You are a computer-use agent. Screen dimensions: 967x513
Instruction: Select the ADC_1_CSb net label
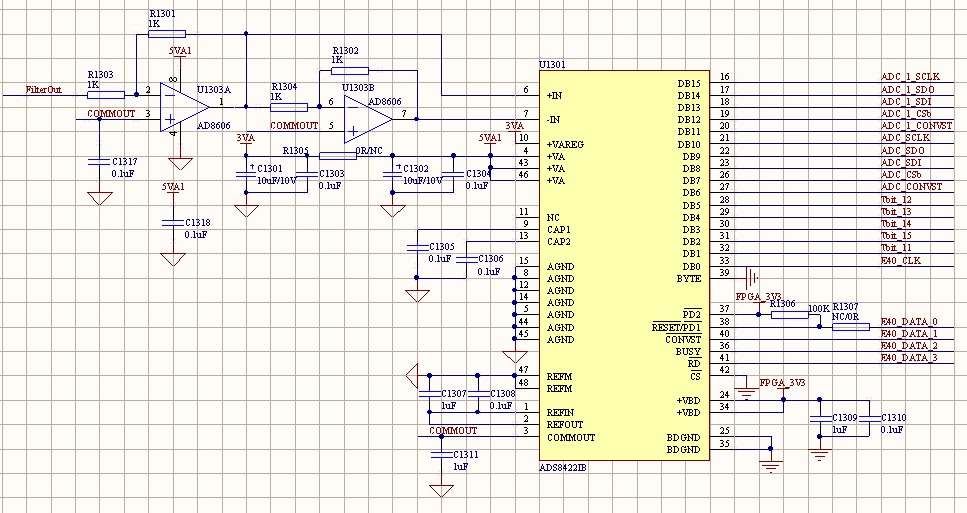[906, 113]
